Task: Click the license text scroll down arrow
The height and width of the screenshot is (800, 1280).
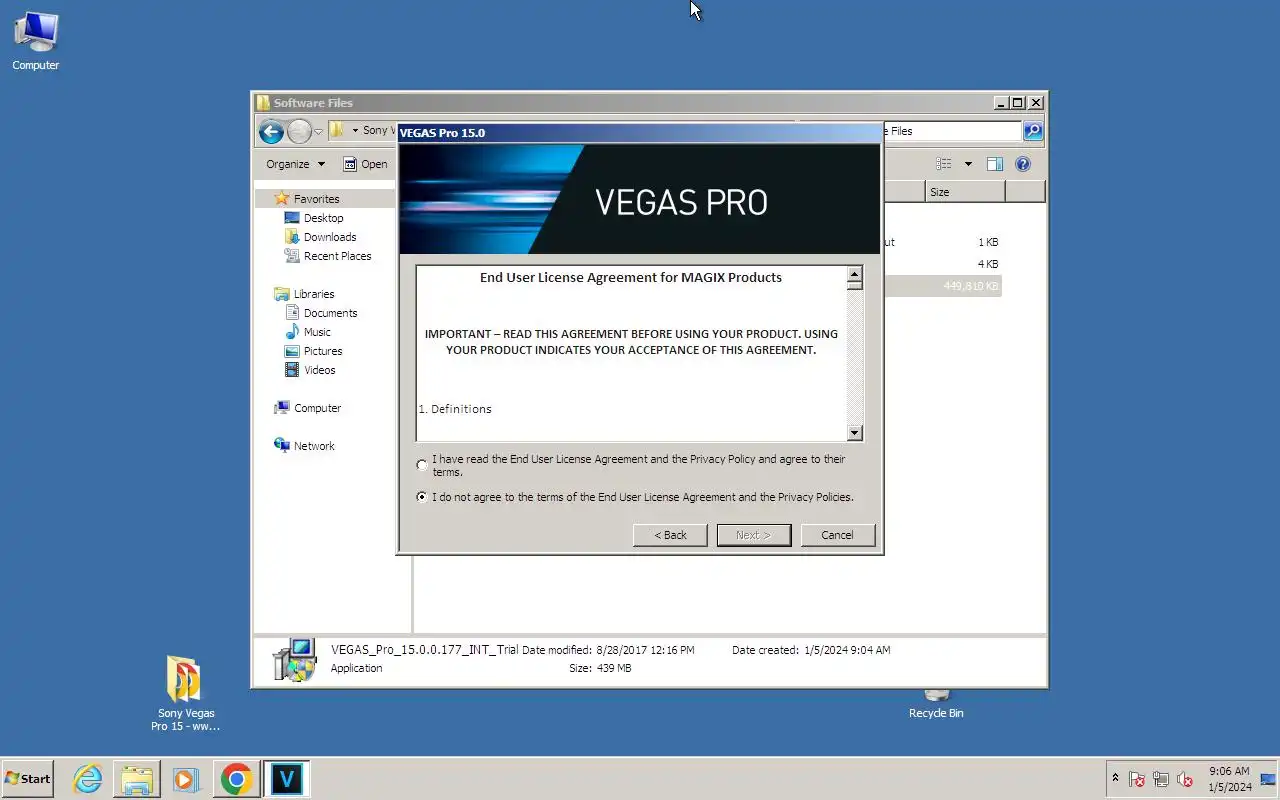Action: (x=854, y=432)
